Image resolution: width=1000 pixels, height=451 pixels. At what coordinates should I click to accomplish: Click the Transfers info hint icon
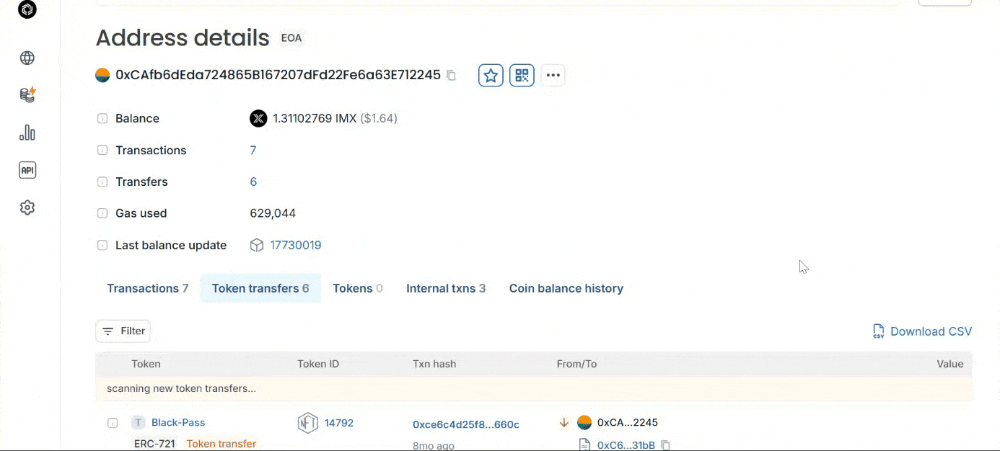pos(102,182)
